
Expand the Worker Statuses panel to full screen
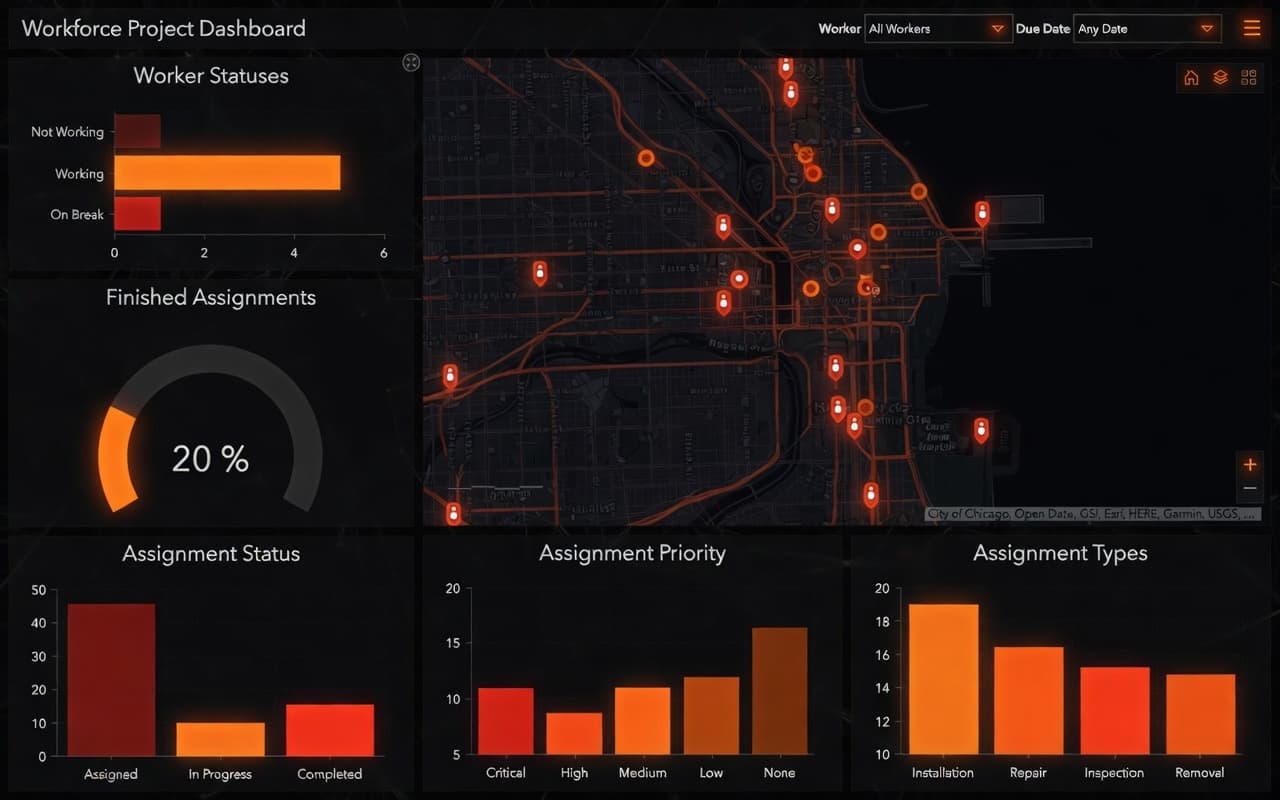[x=411, y=63]
